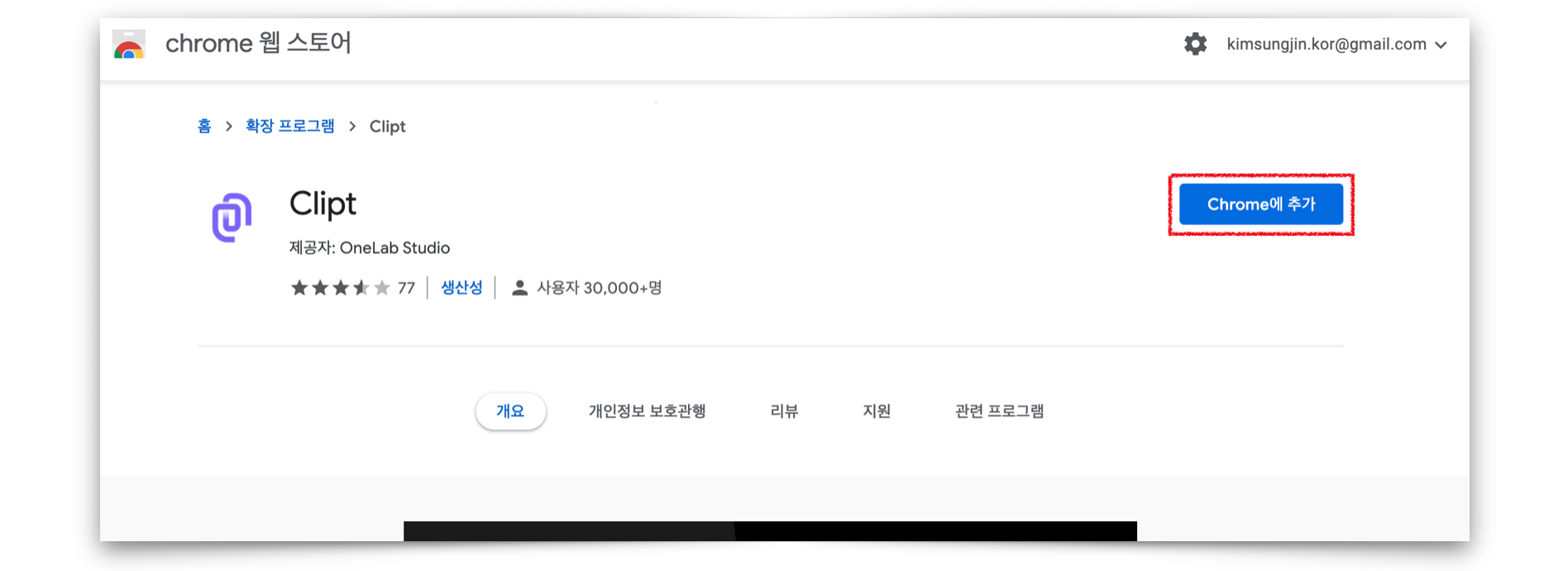Open the 관련 프로그램 tab
The width and height of the screenshot is (1568, 571).
999,411
